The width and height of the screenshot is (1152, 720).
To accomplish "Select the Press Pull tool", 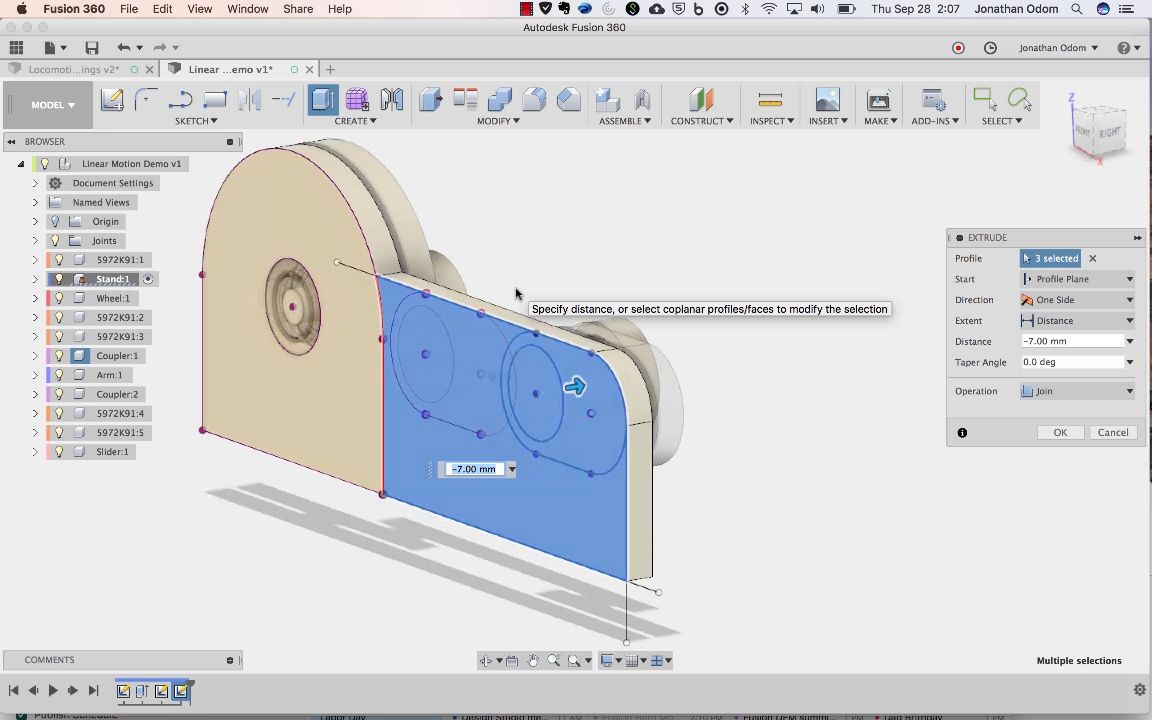I will [431, 99].
